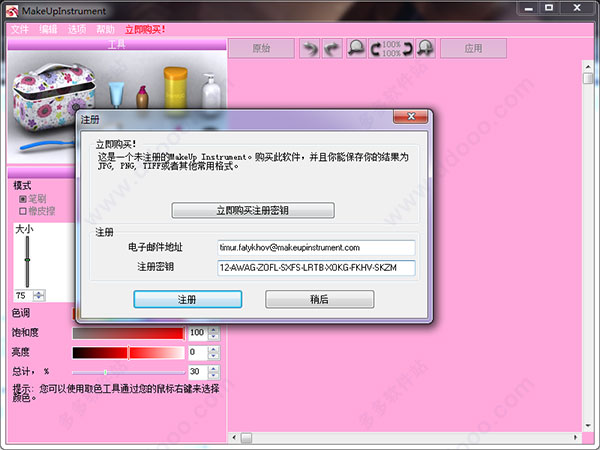This screenshot has height=450, width=600.
Task: Click the 饱和度 color bar
Action: point(128,333)
